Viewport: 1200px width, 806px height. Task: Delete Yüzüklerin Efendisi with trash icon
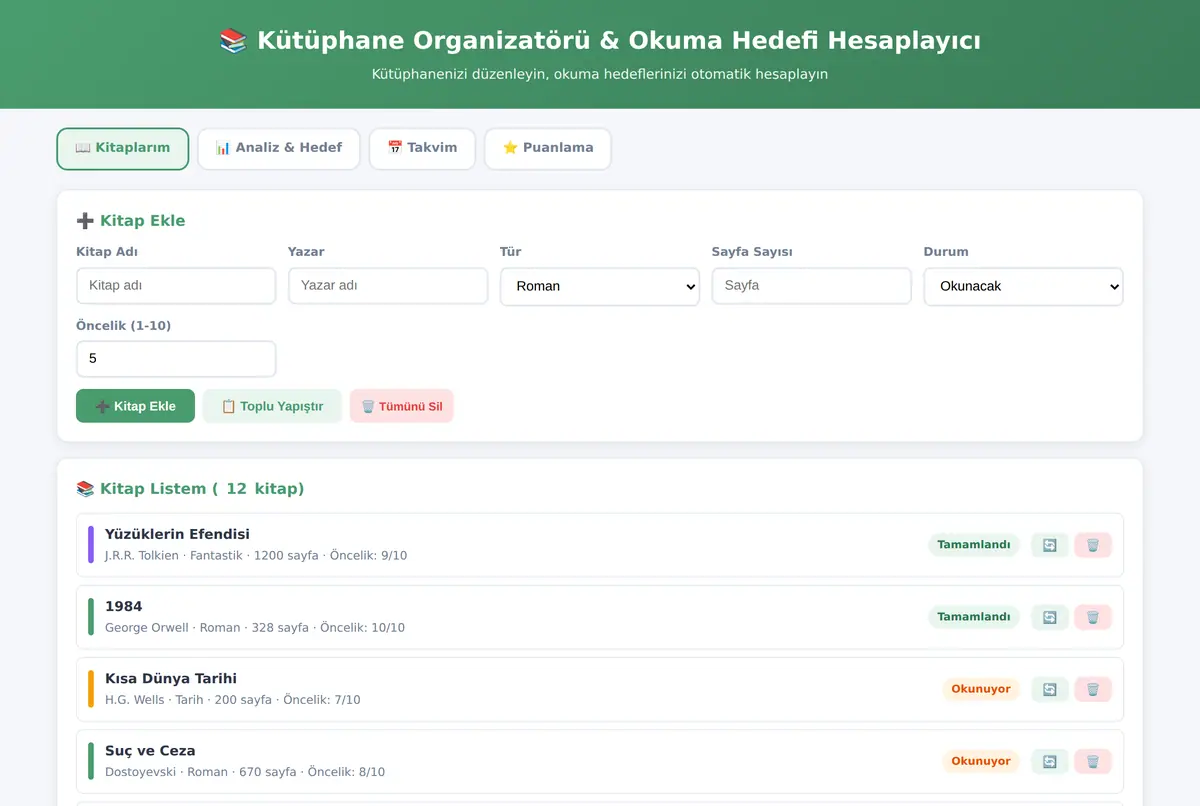[1093, 545]
